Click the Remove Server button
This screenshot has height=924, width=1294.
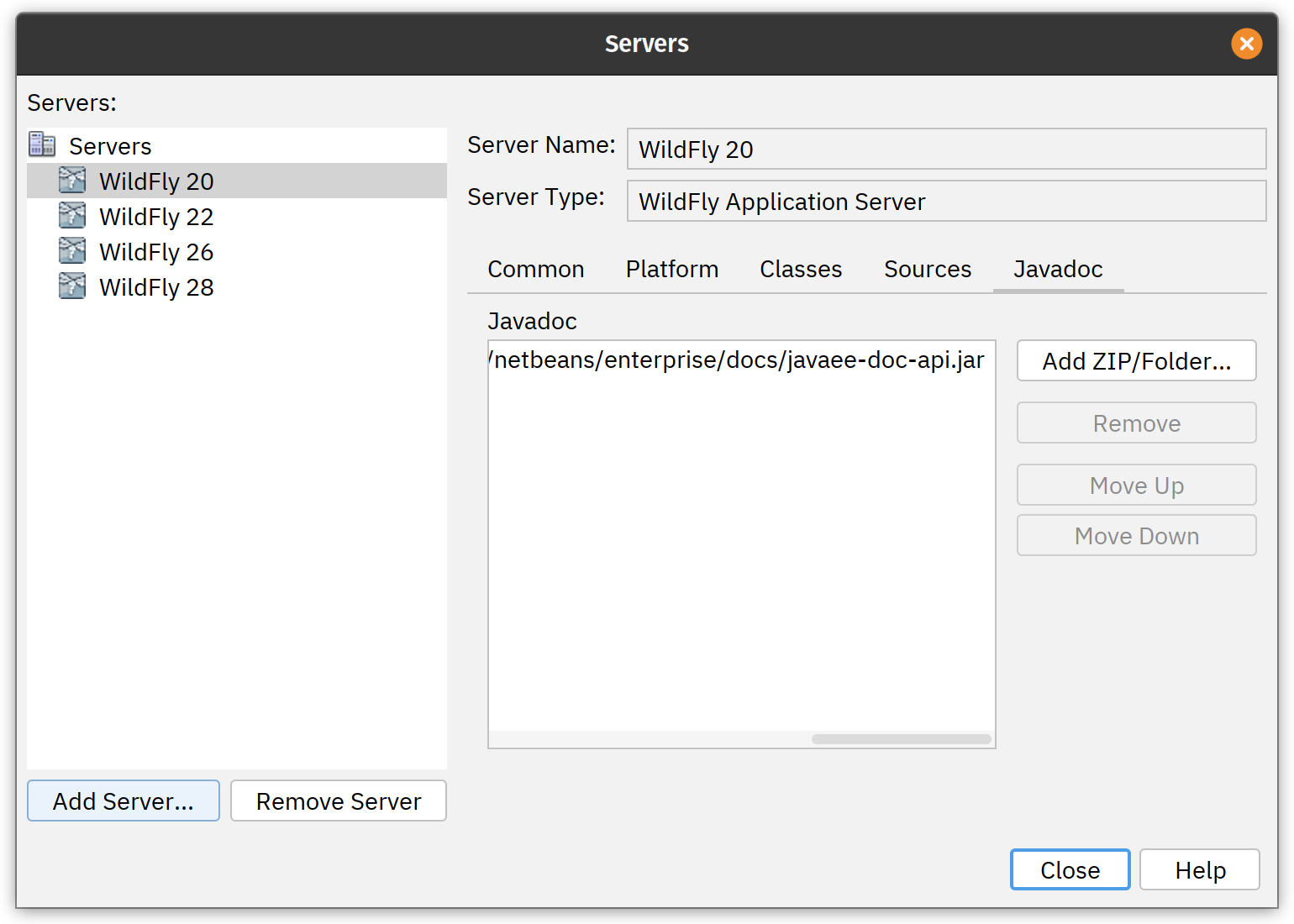(339, 801)
